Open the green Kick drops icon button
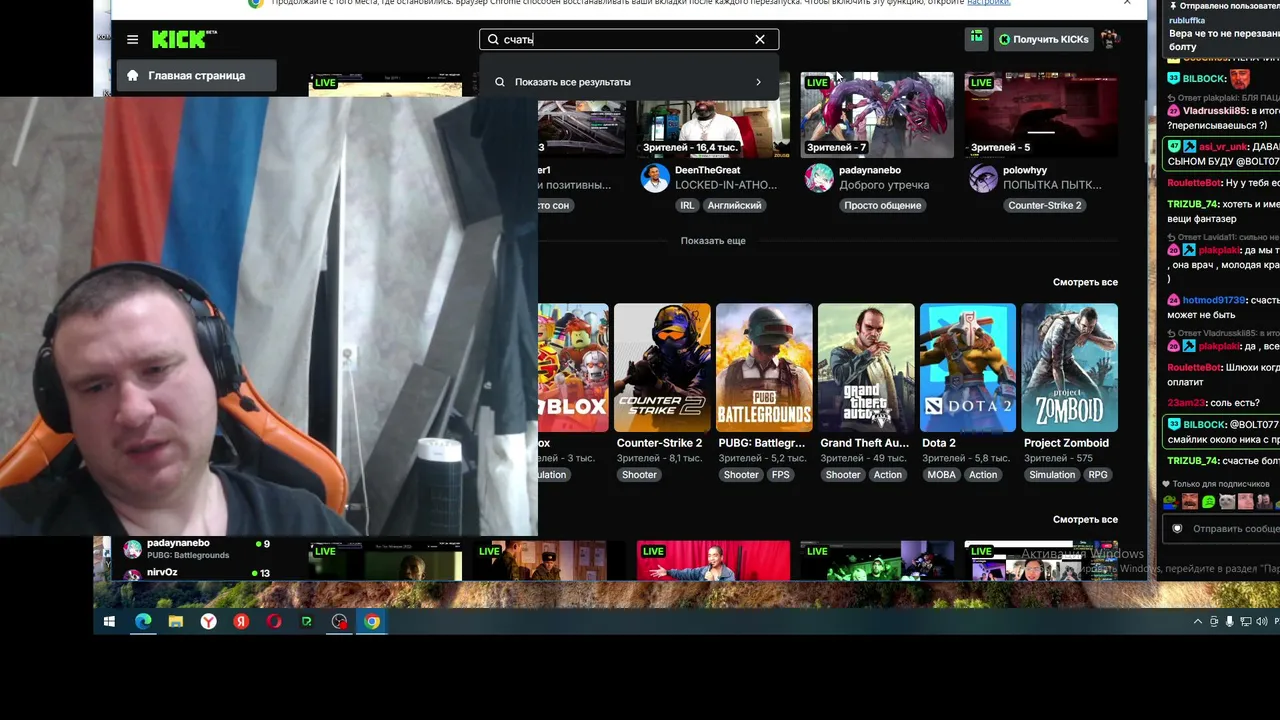 coord(976,39)
